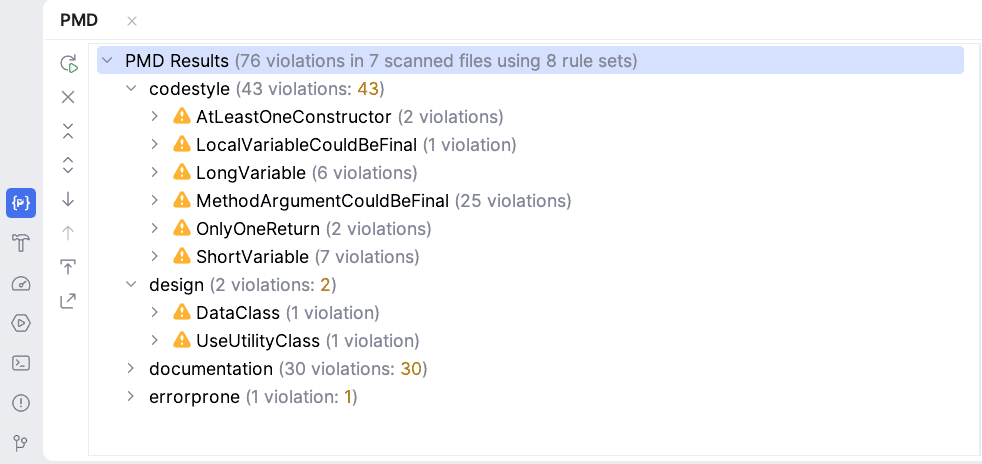Open the Problems tool window
The image size is (982, 464).
tap(21, 403)
